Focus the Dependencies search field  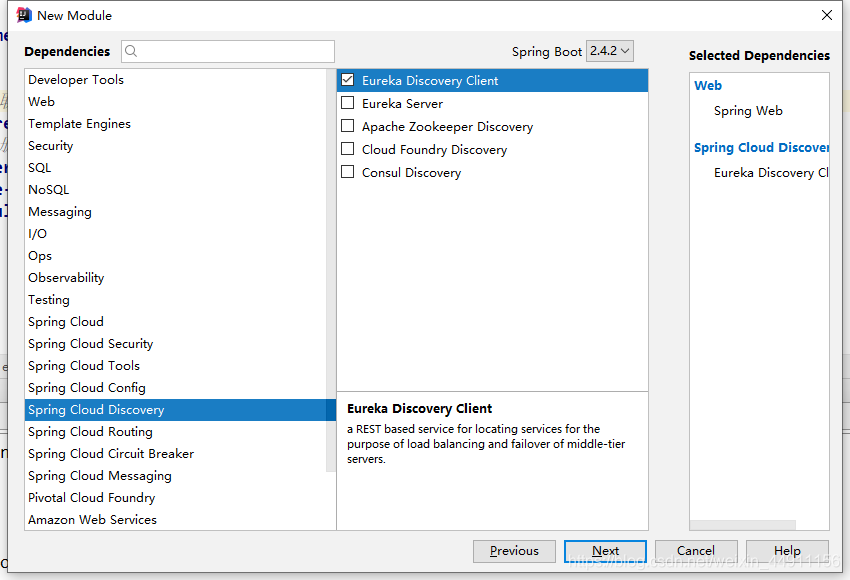[x=228, y=51]
